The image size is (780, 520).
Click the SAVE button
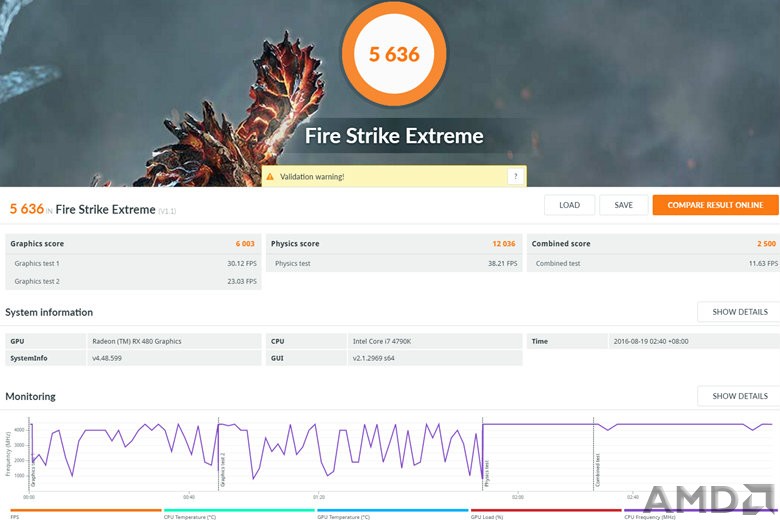point(623,205)
